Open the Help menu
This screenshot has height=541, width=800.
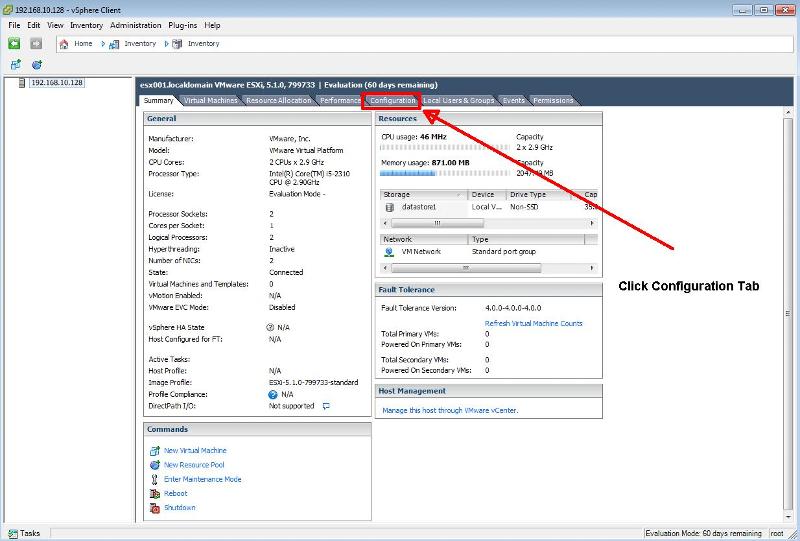click(x=212, y=25)
